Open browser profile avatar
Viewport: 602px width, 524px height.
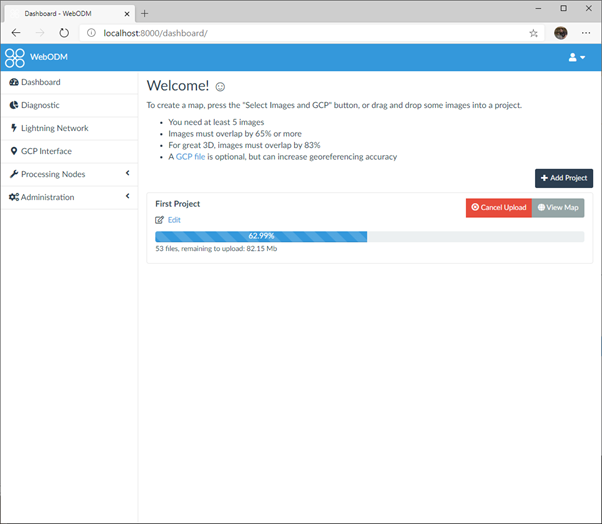(561, 33)
